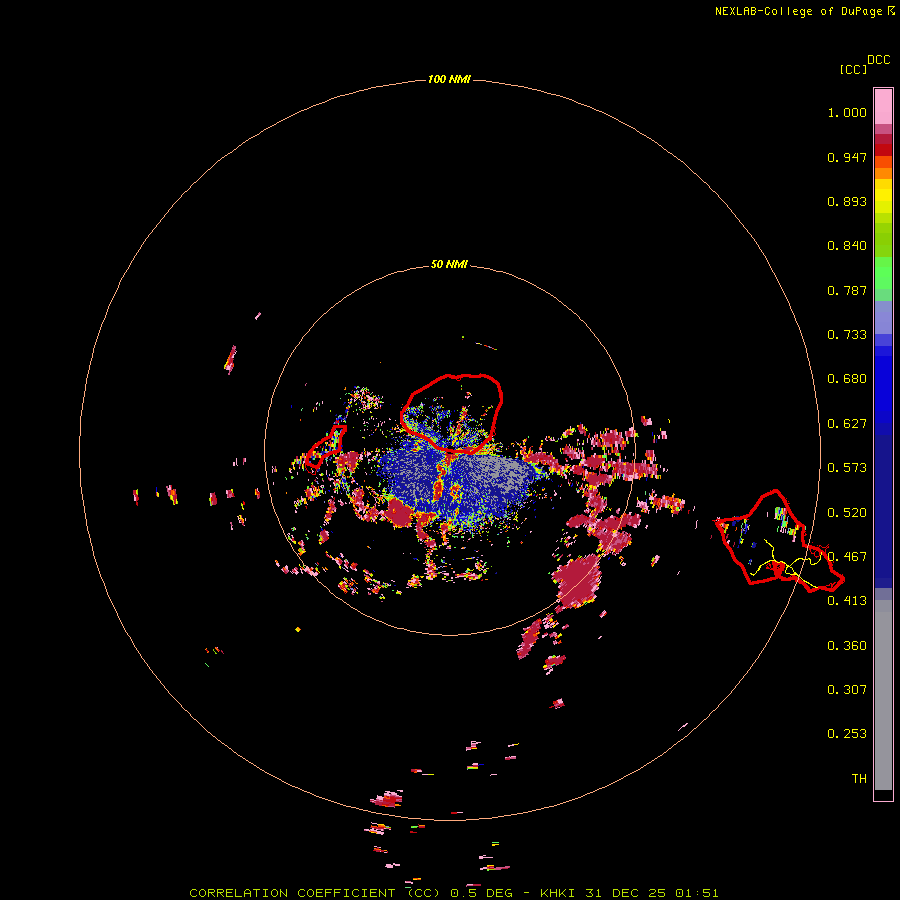The height and width of the screenshot is (900, 900).
Task: Click the 0.787 legend value
Action: click(x=847, y=290)
